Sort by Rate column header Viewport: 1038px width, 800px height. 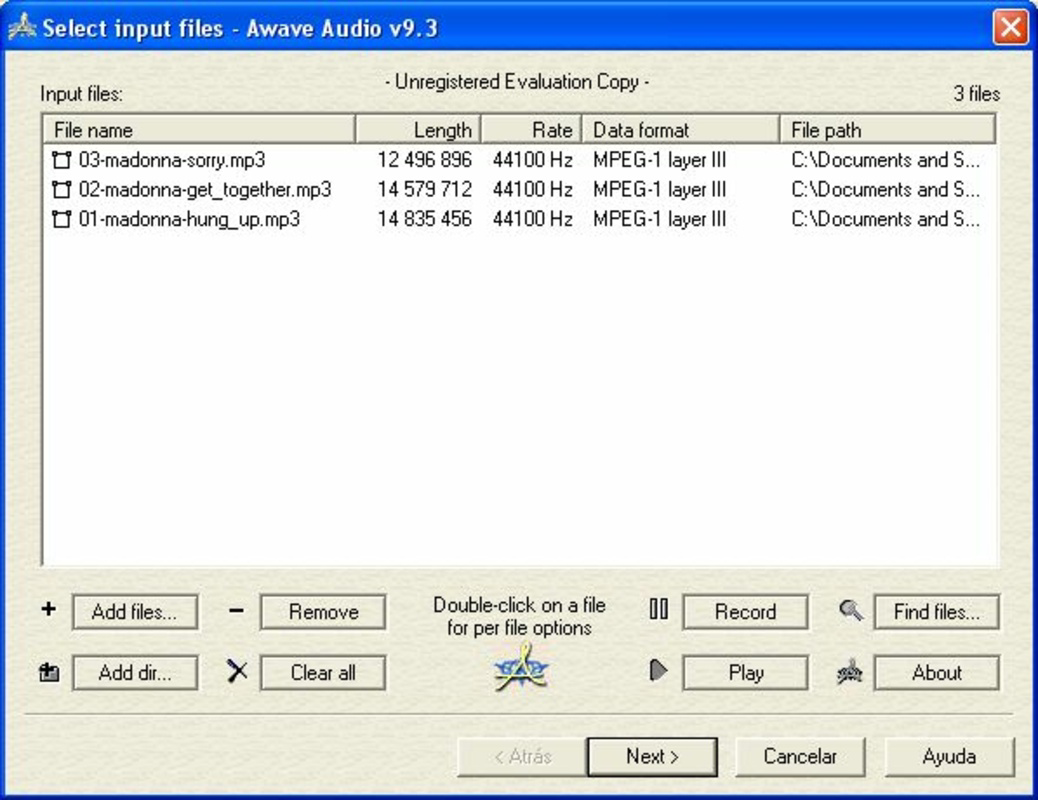click(532, 130)
